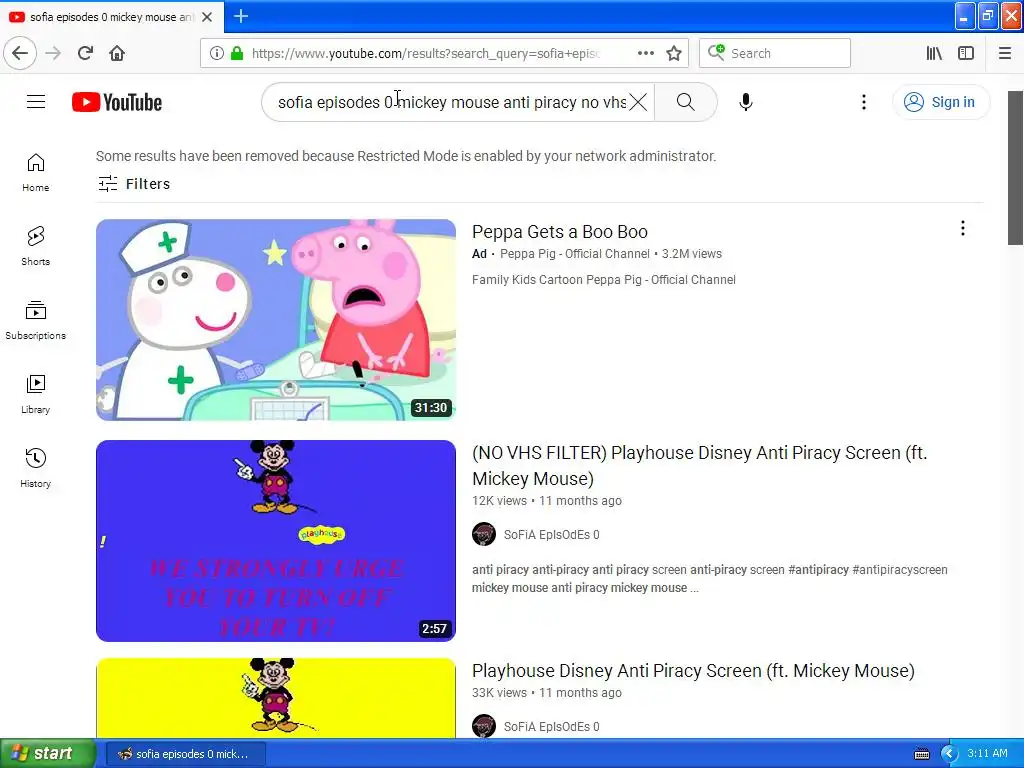Click the on-screen keyboard tray icon
The height and width of the screenshot is (768, 1024).
(x=921, y=754)
